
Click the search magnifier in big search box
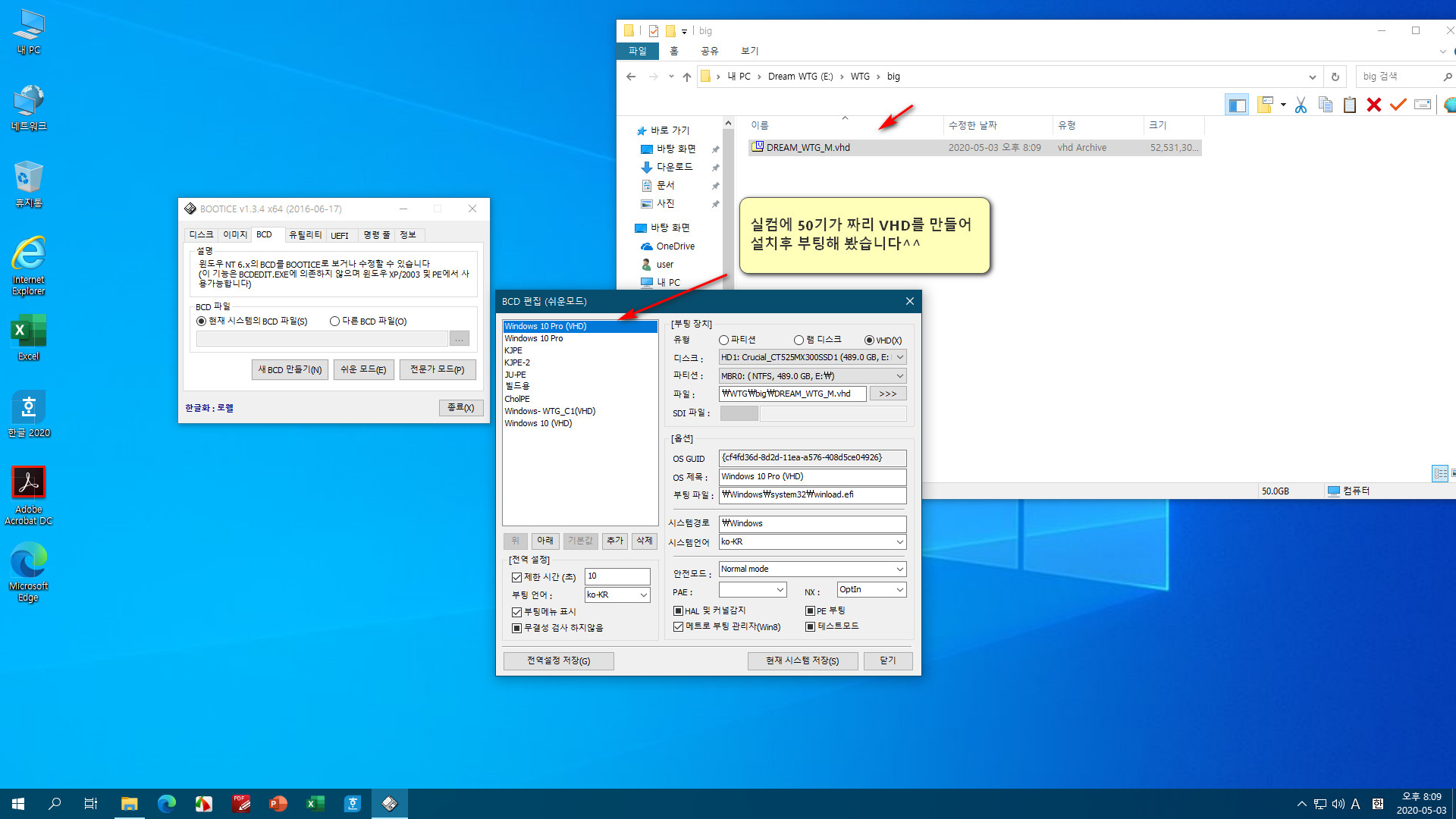pos(1448,77)
